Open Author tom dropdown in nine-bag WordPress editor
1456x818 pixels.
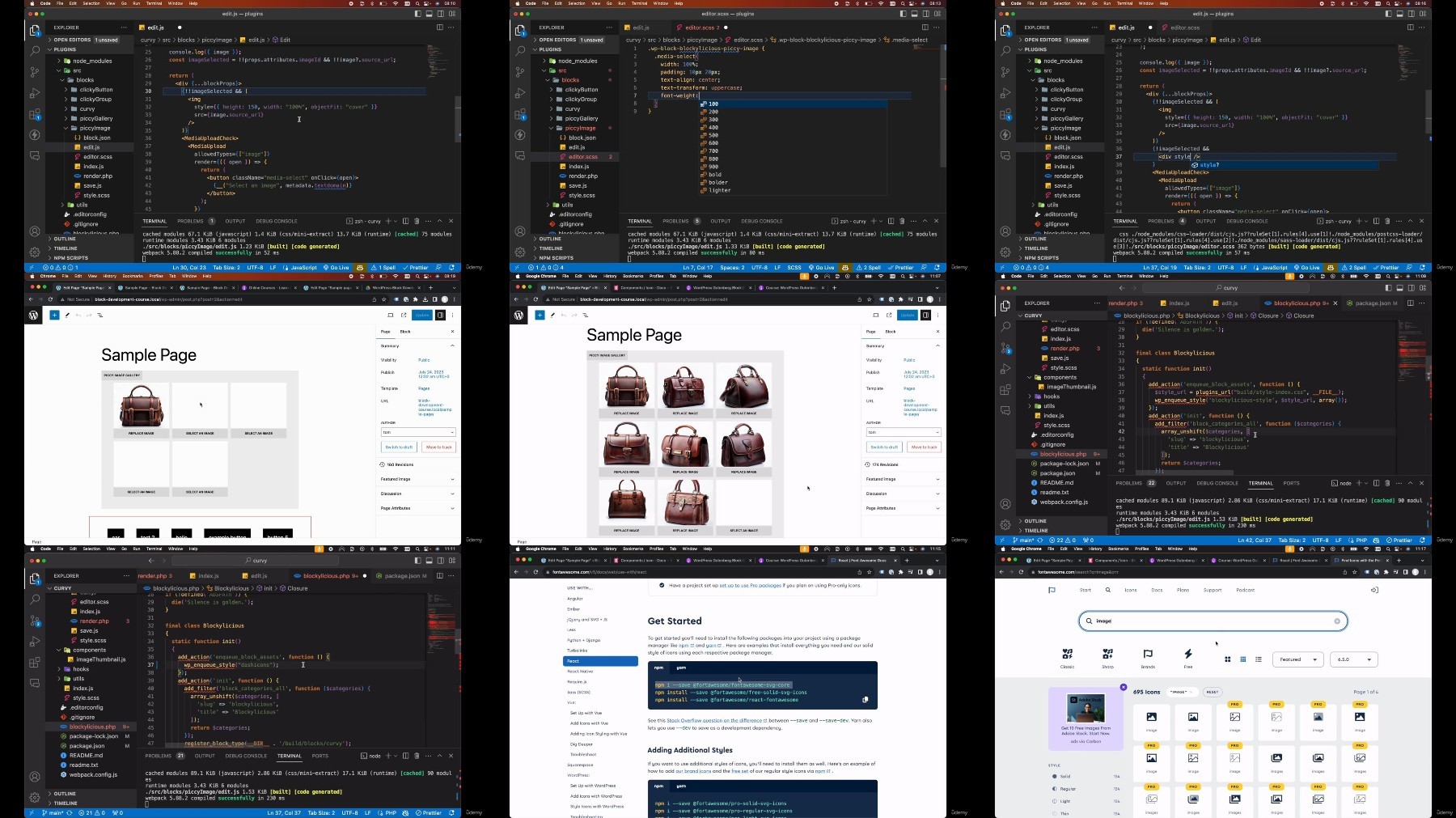[x=904, y=432]
